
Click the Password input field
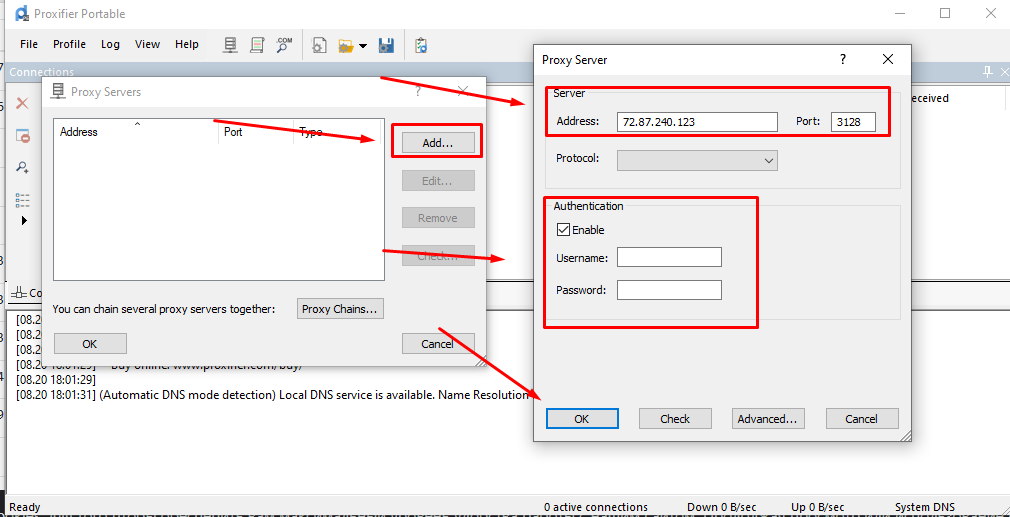tap(669, 290)
